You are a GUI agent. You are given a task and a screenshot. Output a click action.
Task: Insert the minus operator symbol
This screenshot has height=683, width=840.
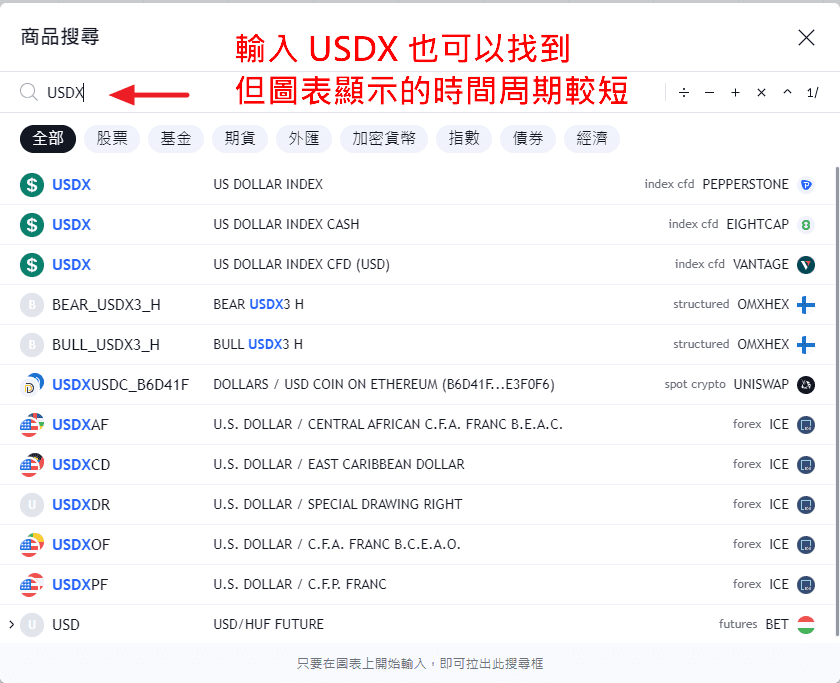(x=709, y=93)
